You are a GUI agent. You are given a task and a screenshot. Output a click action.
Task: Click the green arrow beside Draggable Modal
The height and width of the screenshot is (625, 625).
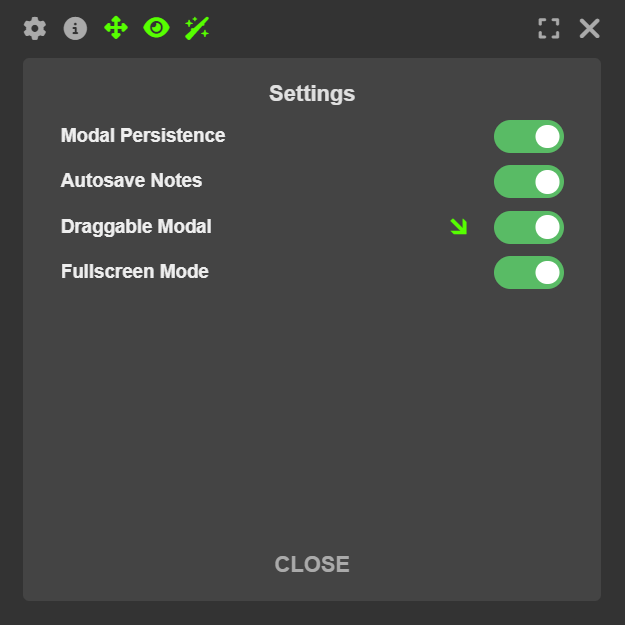tap(459, 227)
